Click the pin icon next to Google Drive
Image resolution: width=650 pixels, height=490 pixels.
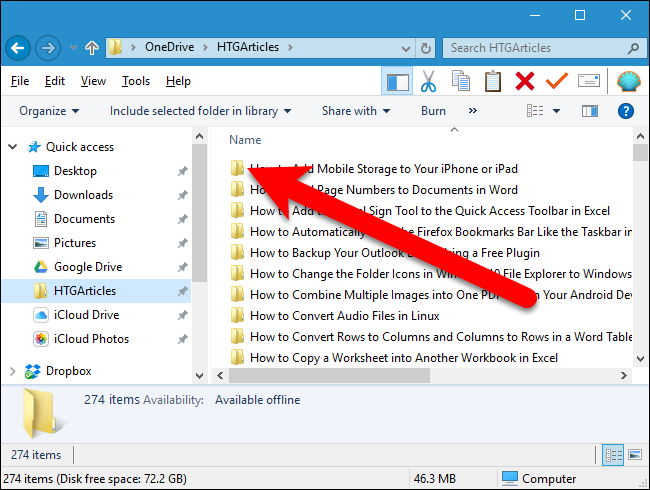pos(183,267)
